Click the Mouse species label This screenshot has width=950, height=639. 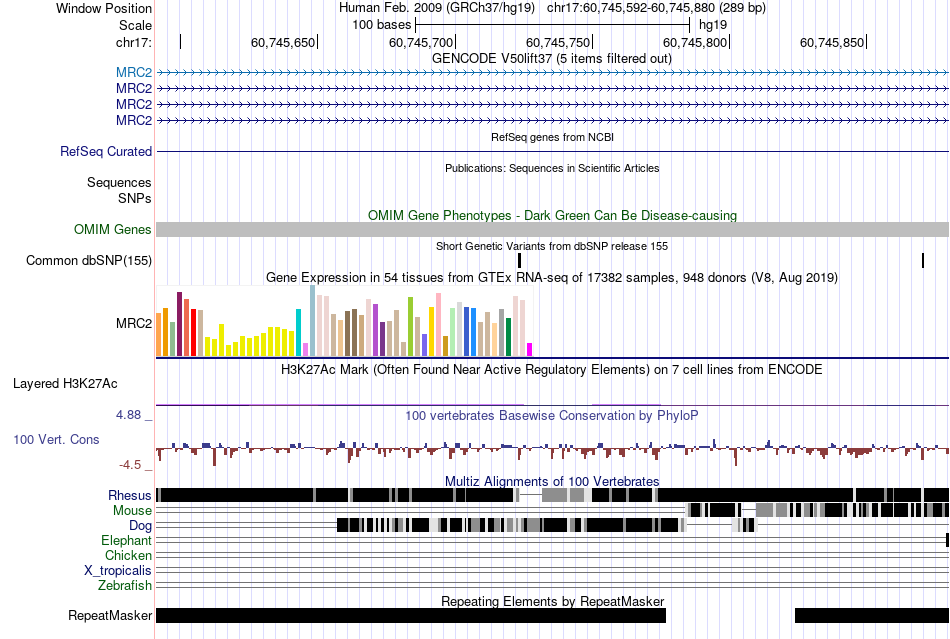click(x=132, y=511)
